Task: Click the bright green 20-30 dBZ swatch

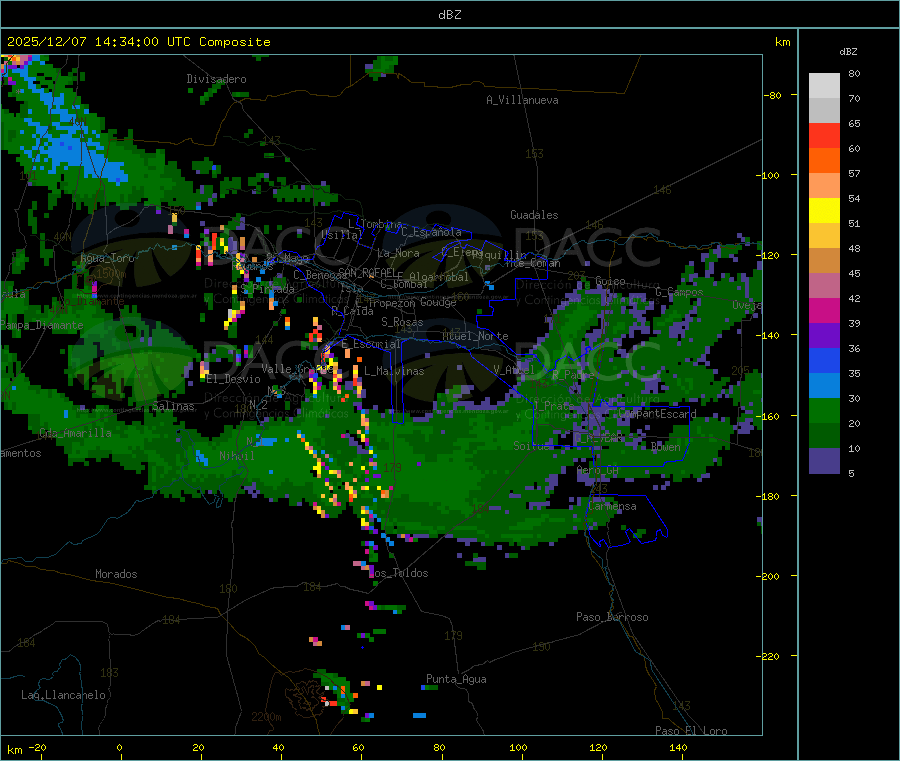Action: coord(824,411)
